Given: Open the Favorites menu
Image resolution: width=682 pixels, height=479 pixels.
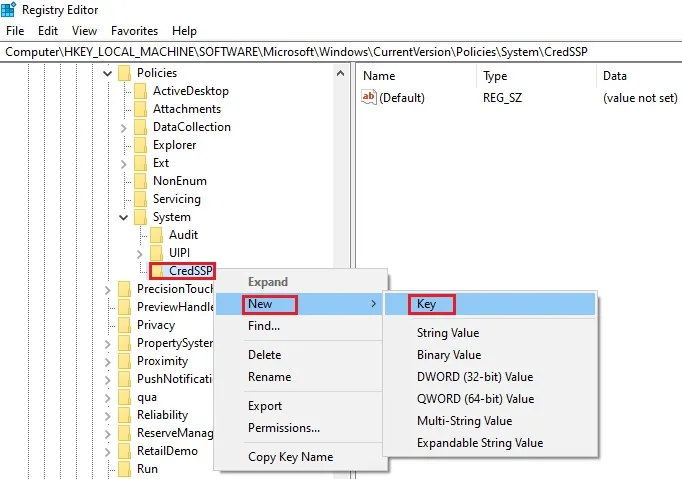Looking at the screenshot, I should point(134,31).
